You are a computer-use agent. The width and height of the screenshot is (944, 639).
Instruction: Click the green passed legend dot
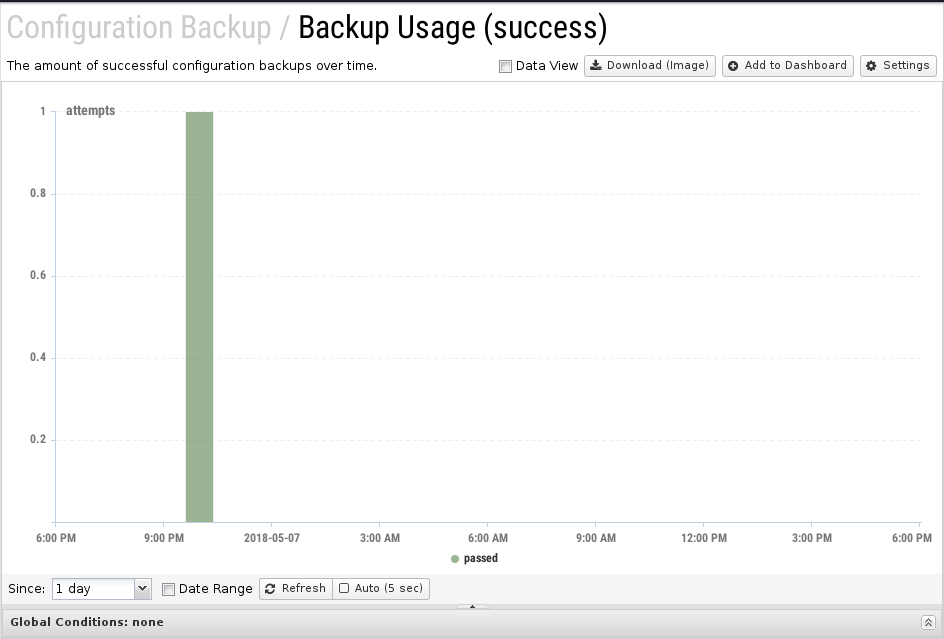(x=455, y=559)
